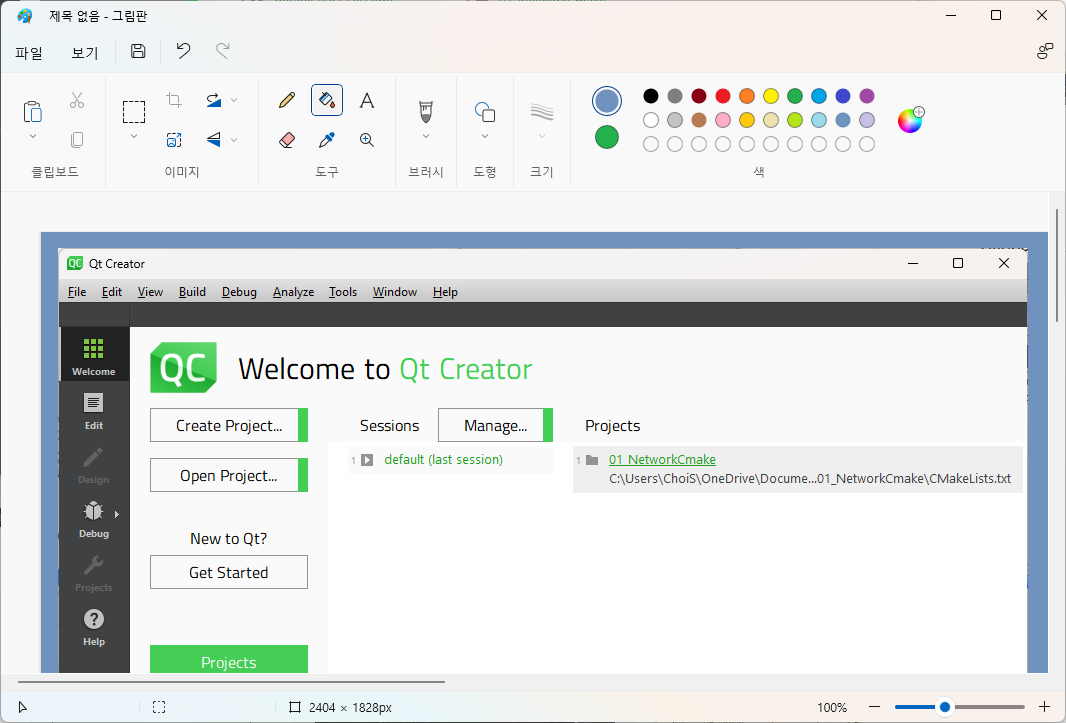Select the fill bucket tool
The width and height of the screenshot is (1066, 723).
pyautogui.click(x=327, y=101)
